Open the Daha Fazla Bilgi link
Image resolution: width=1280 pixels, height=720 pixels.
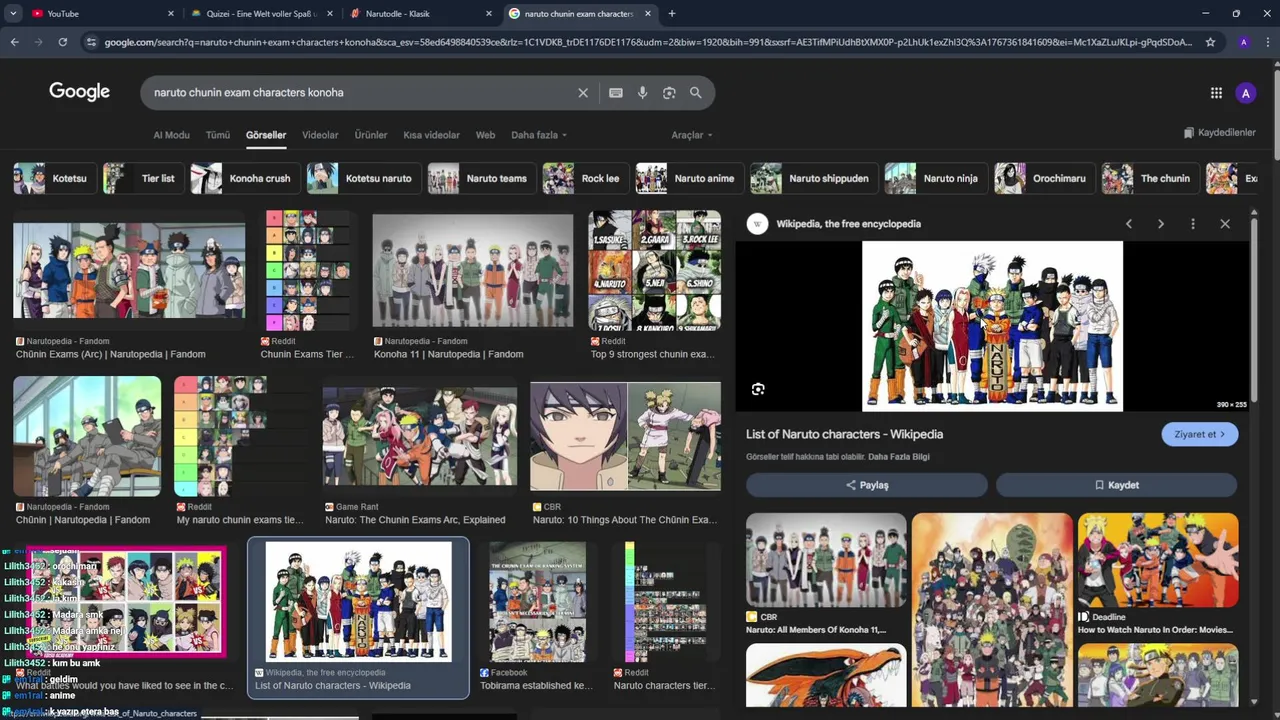(901, 457)
